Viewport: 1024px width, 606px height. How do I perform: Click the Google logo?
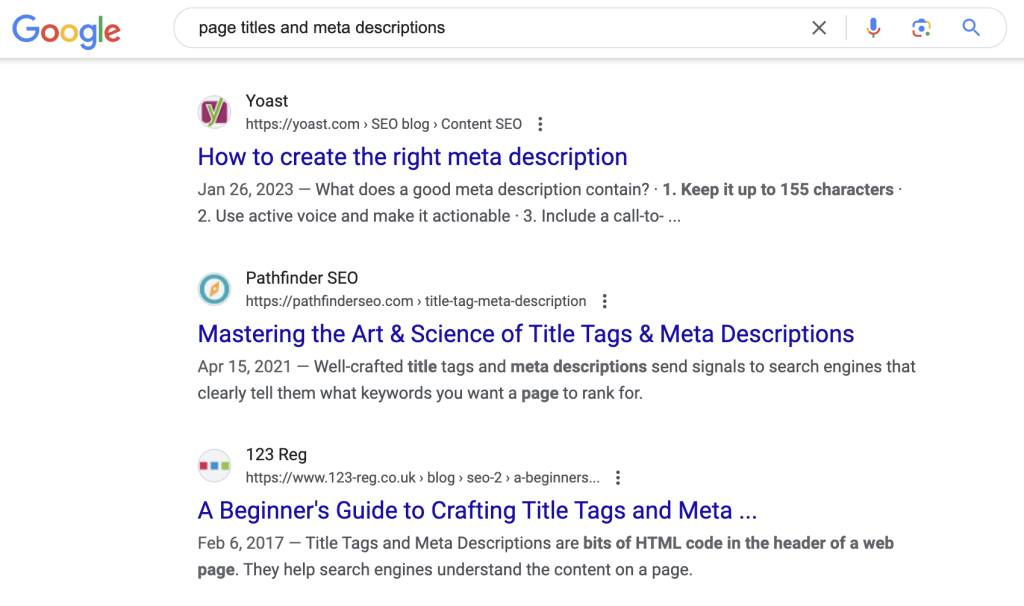pyautogui.click(x=66, y=30)
